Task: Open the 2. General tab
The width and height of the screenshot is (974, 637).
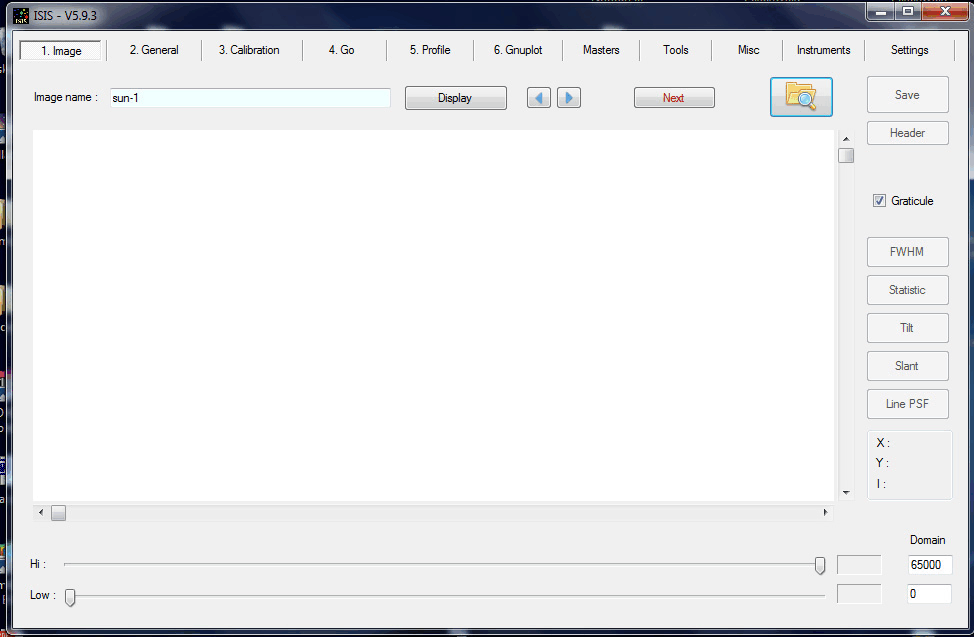Action: point(153,50)
